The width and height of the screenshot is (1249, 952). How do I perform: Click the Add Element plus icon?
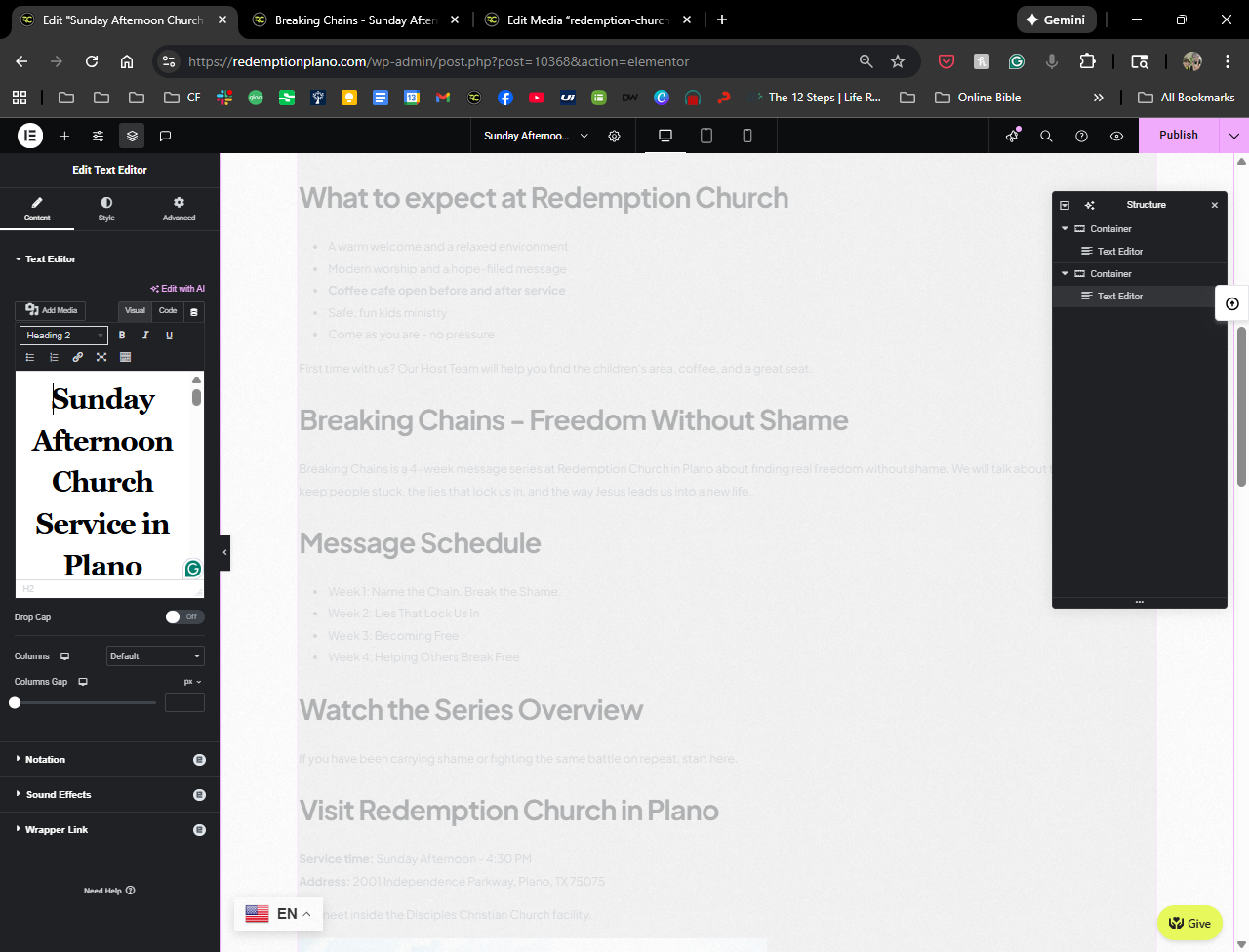(64, 136)
